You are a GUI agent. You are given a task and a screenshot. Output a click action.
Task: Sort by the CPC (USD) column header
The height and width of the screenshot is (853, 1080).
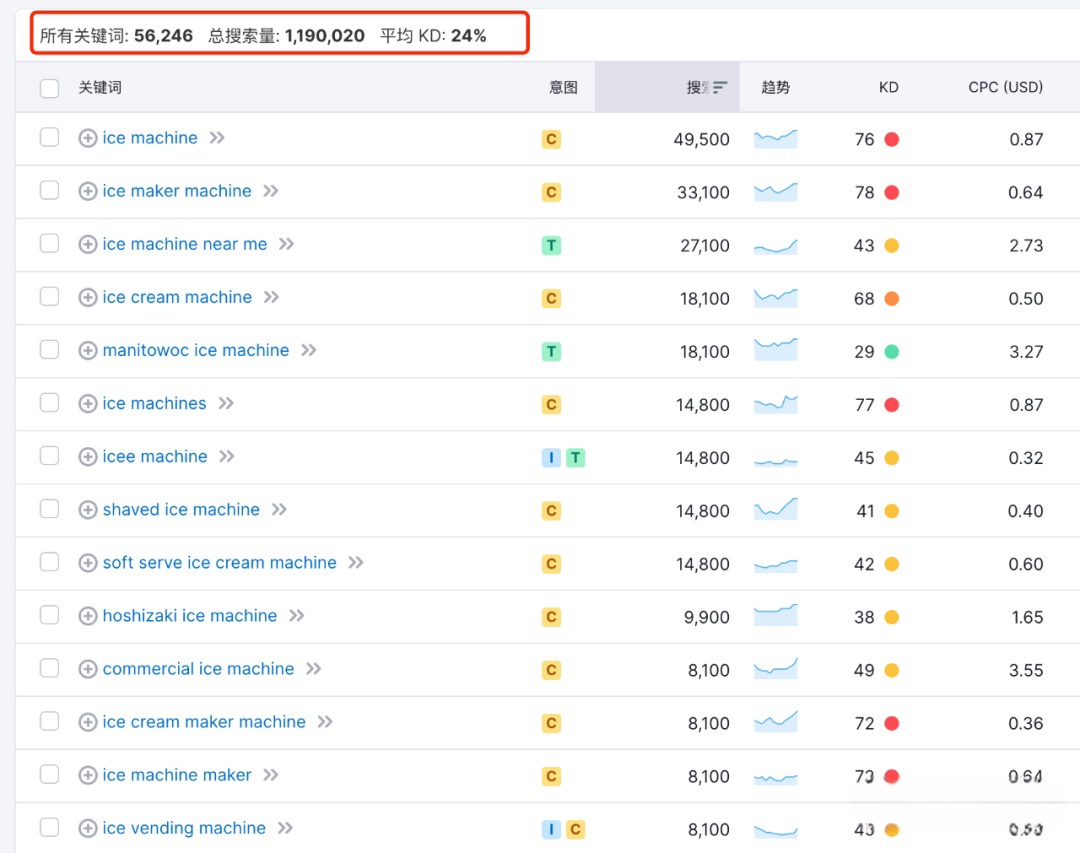pyautogui.click(x=1006, y=88)
